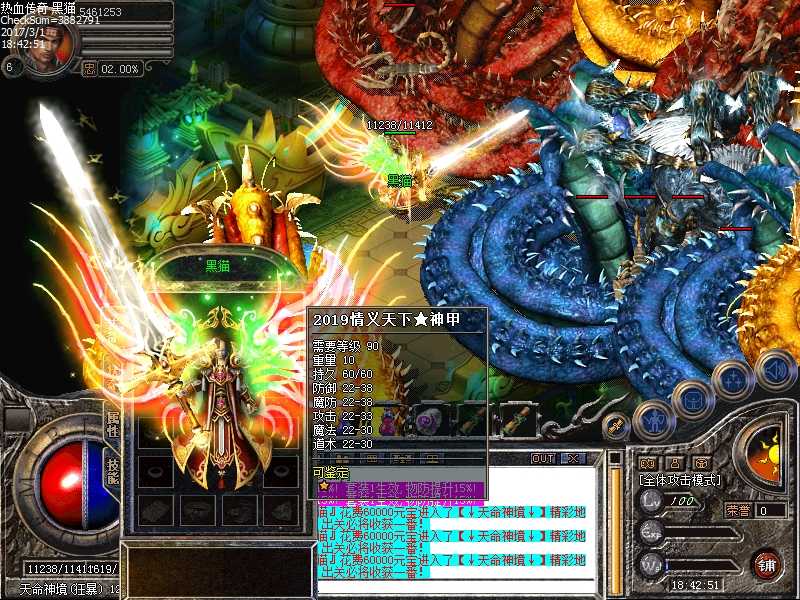This screenshot has width=800, height=600.
Task: Click the 攻击 22-33 tooltip line
Action: tap(343, 416)
